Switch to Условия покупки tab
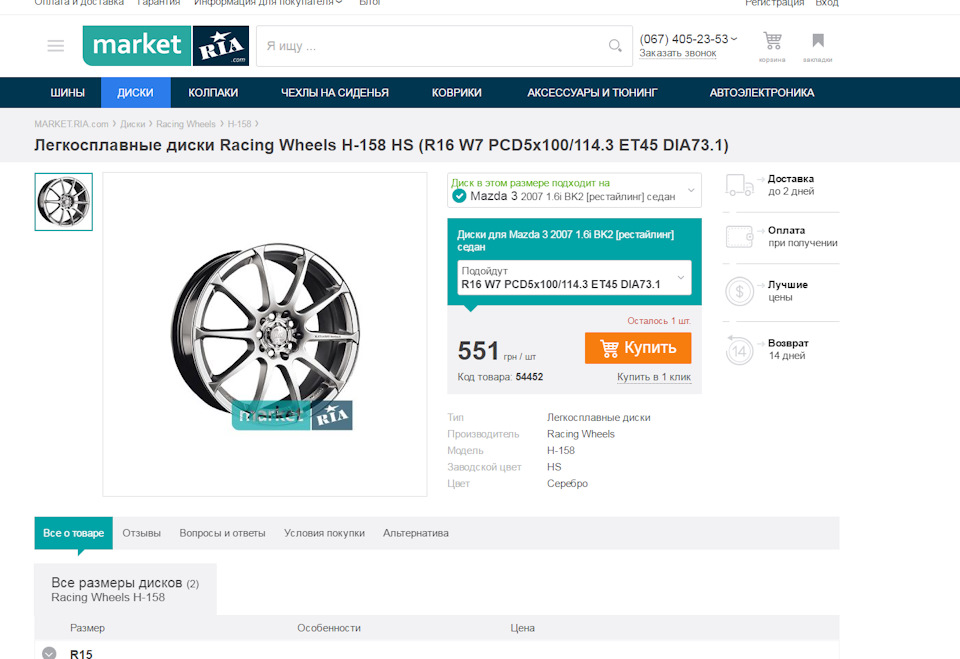Screen dimensions: 960x659 click(x=324, y=533)
